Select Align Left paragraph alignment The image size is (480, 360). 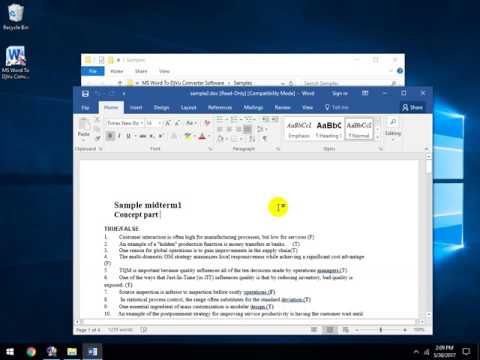coord(220,129)
